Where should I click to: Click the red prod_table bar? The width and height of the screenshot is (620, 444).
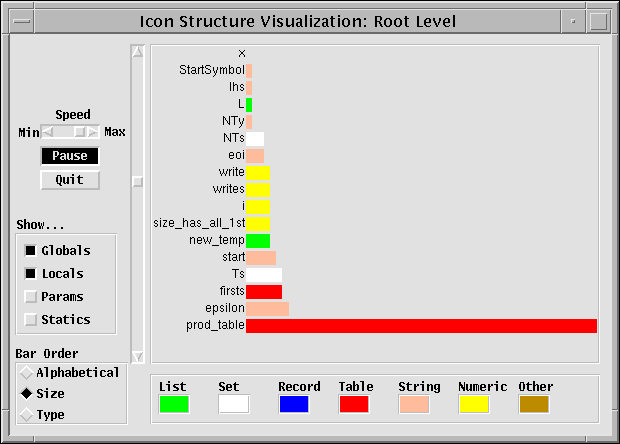420,326
